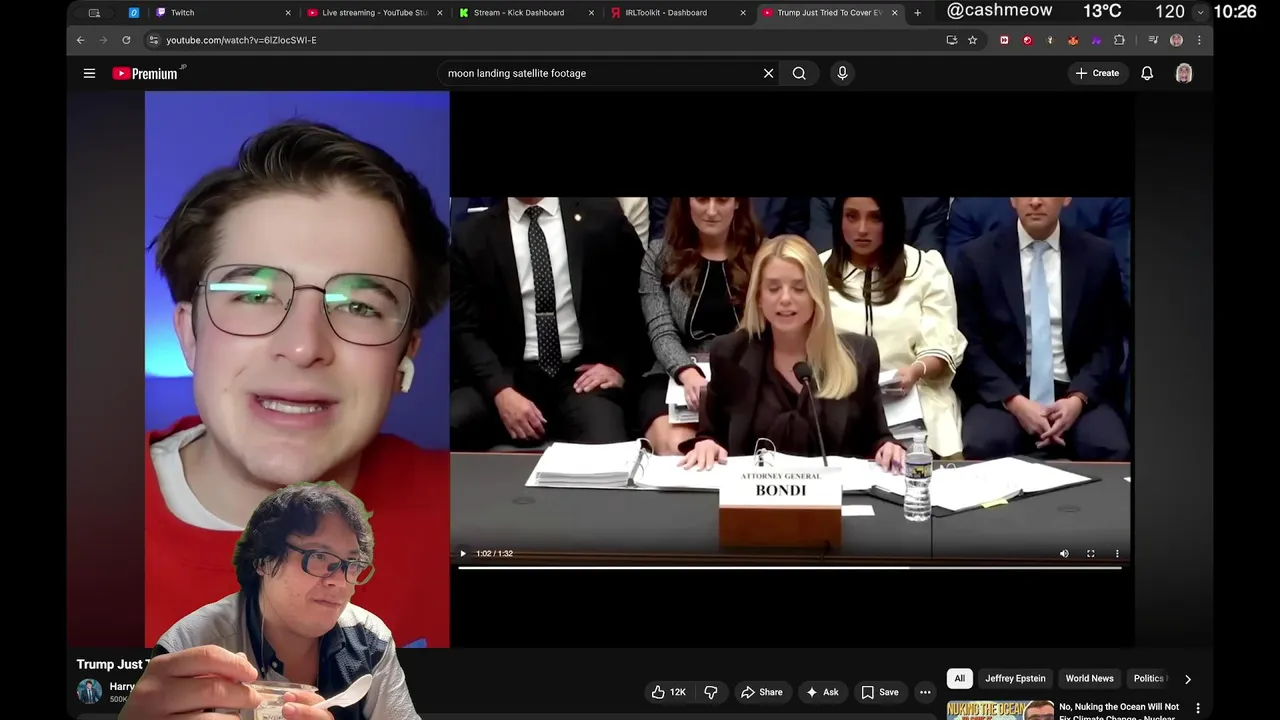Dislike the video

pyautogui.click(x=711, y=692)
